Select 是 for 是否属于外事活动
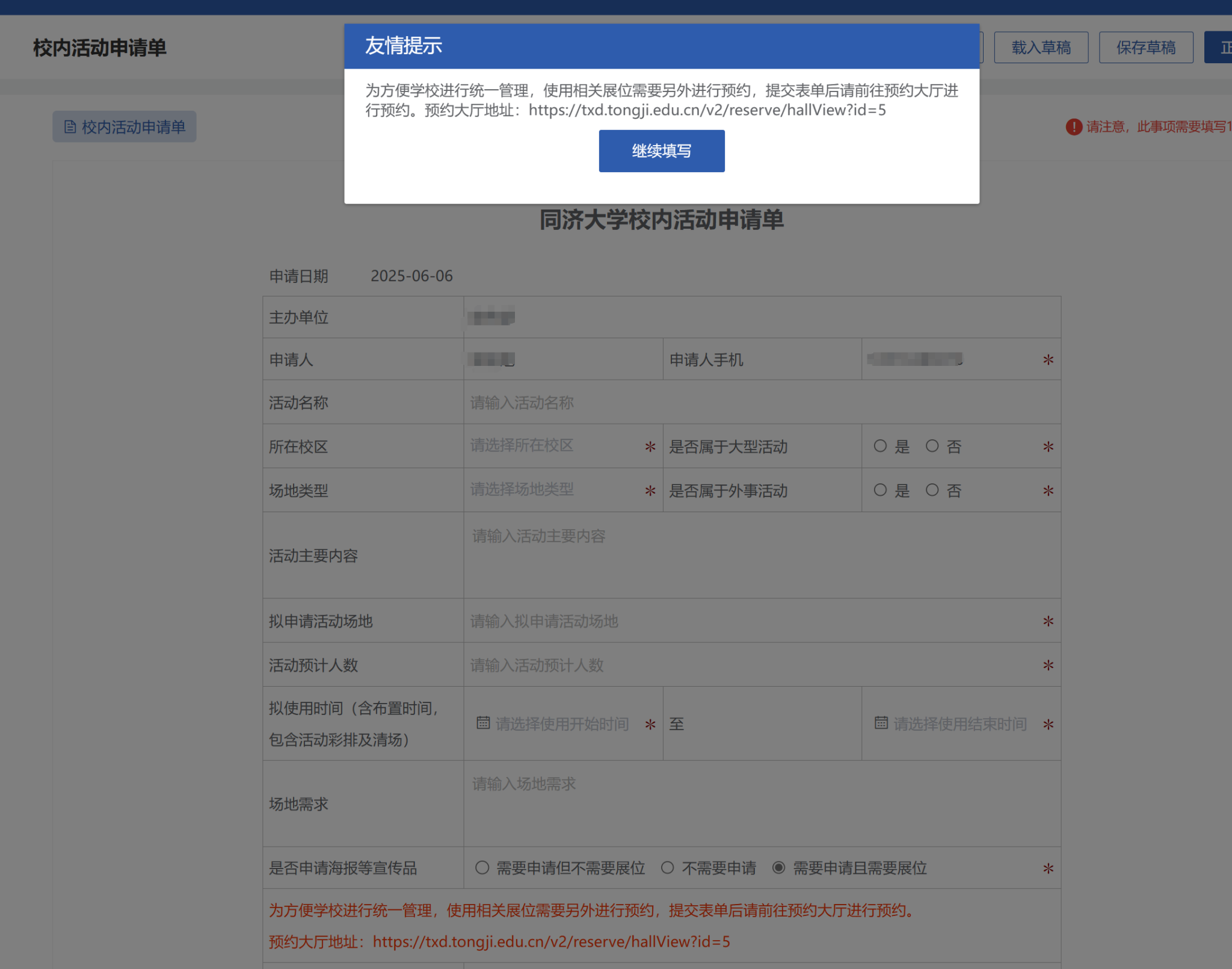1232x969 pixels. pos(880,490)
